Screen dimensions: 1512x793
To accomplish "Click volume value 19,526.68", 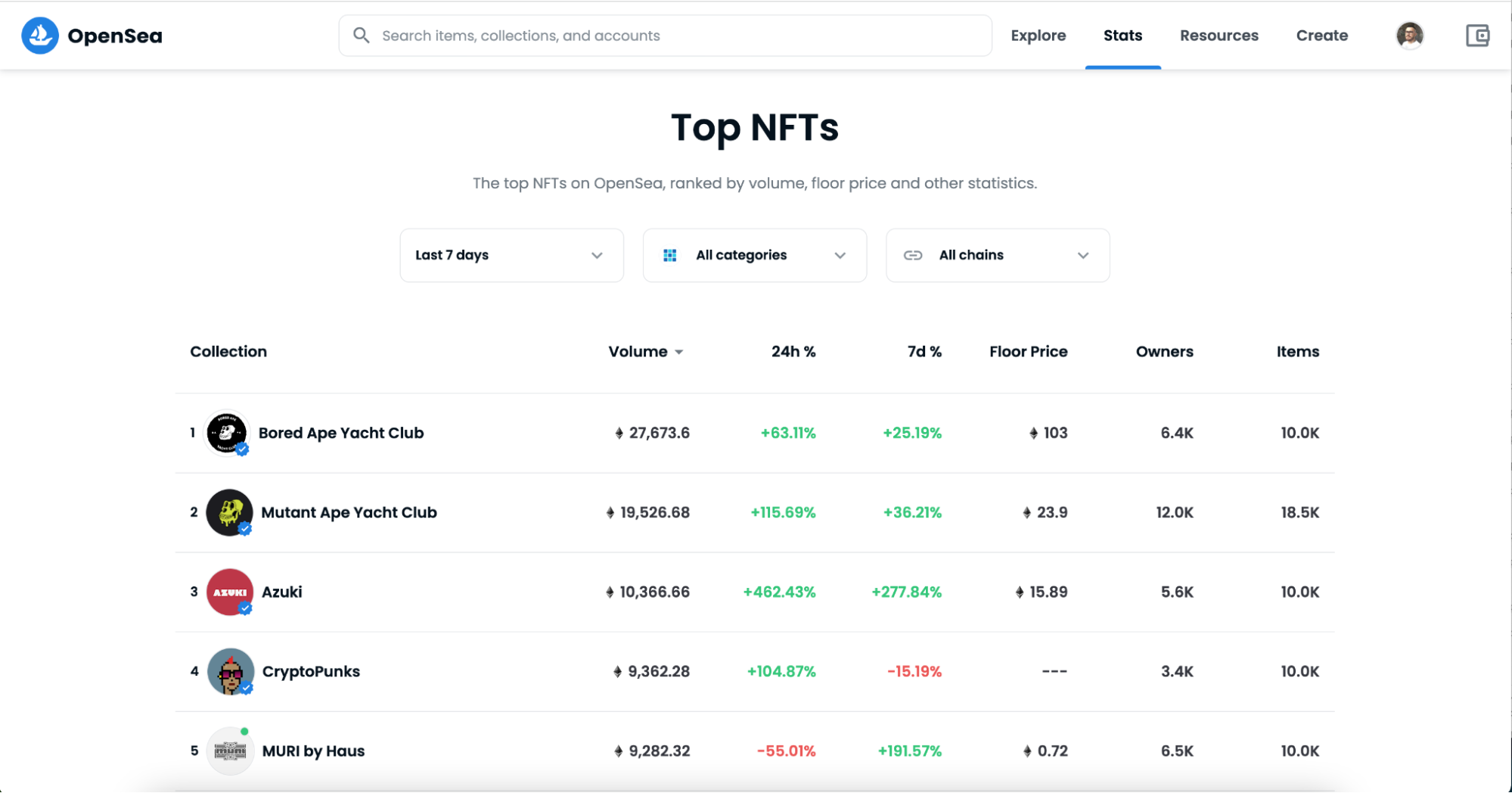I will coord(655,512).
